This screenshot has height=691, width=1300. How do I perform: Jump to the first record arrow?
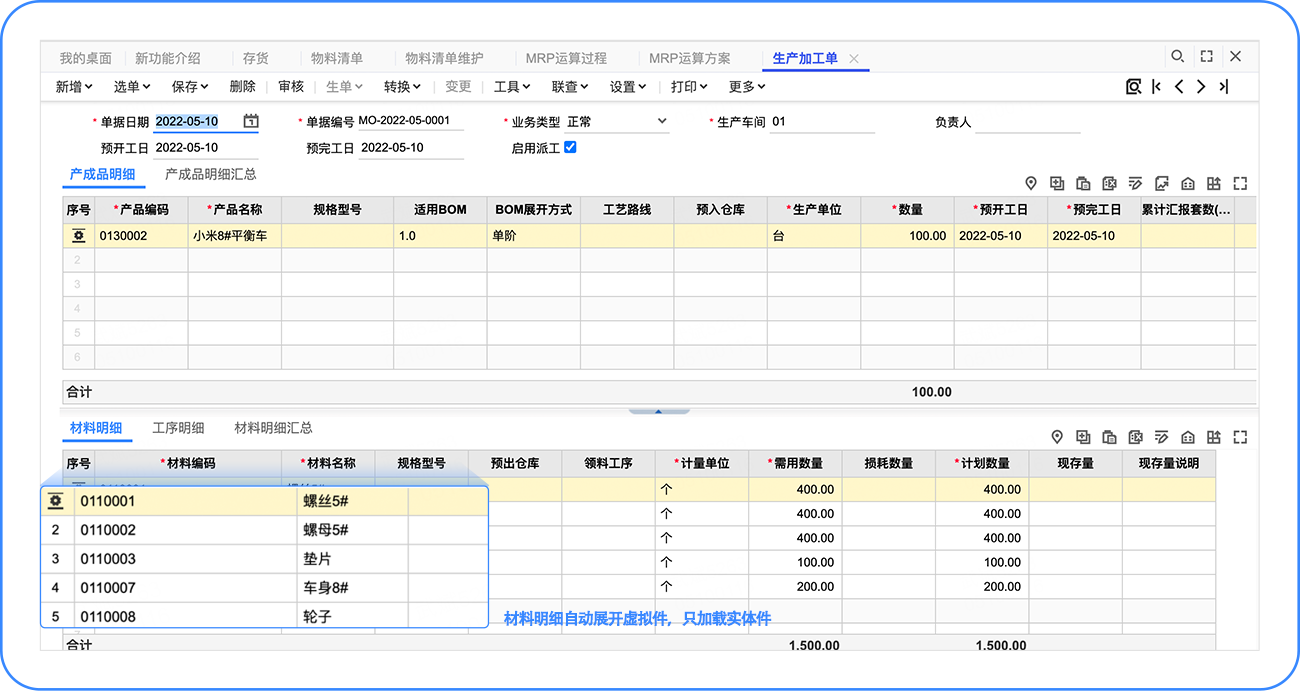click(1157, 87)
